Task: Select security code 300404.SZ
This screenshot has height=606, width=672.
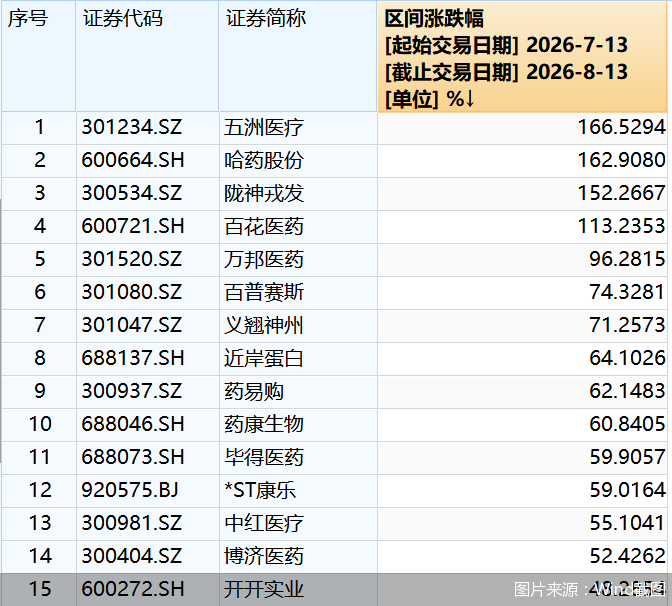Action: pyautogui.click(x=132, y=556)
